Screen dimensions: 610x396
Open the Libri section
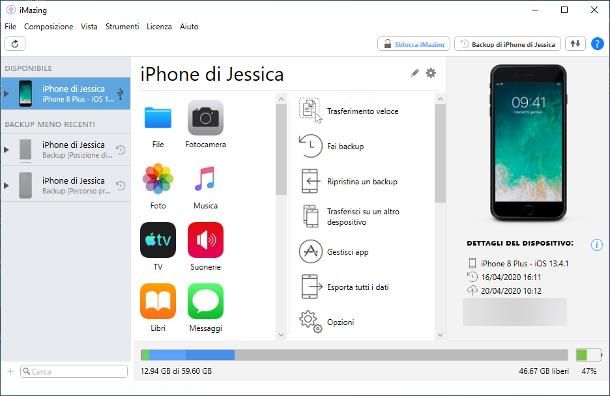[158, 301]
